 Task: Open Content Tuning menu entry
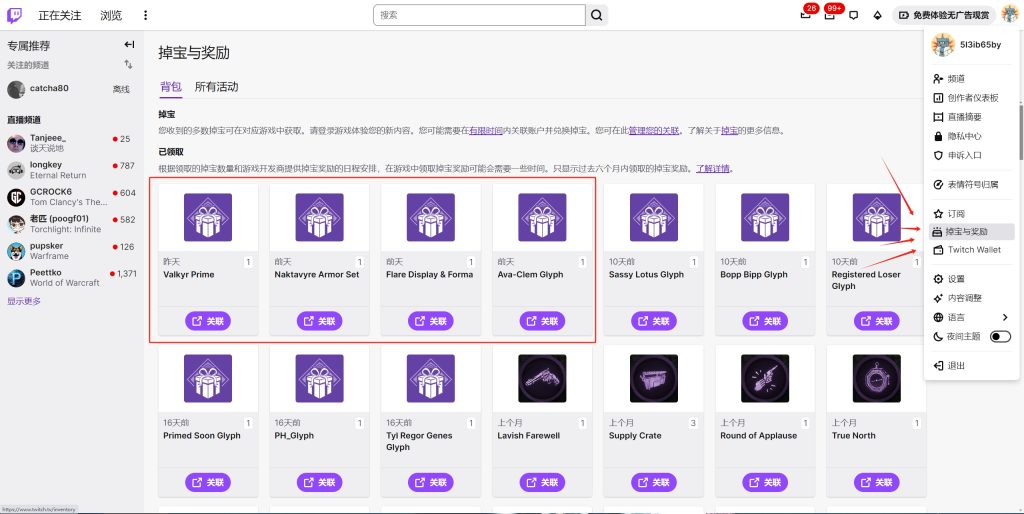972,298
